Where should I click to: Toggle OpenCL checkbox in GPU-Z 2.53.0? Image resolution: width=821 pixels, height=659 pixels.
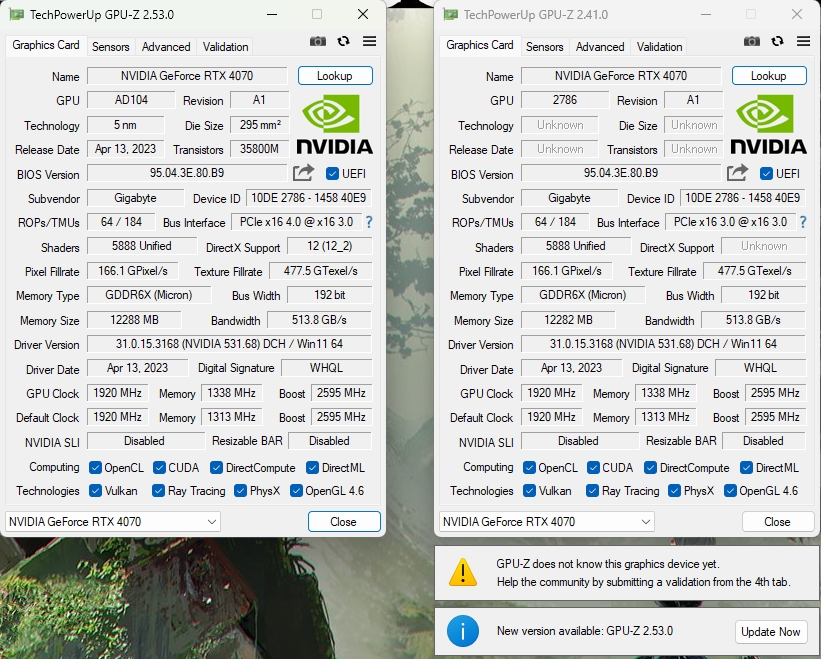[x=95, y=467]
